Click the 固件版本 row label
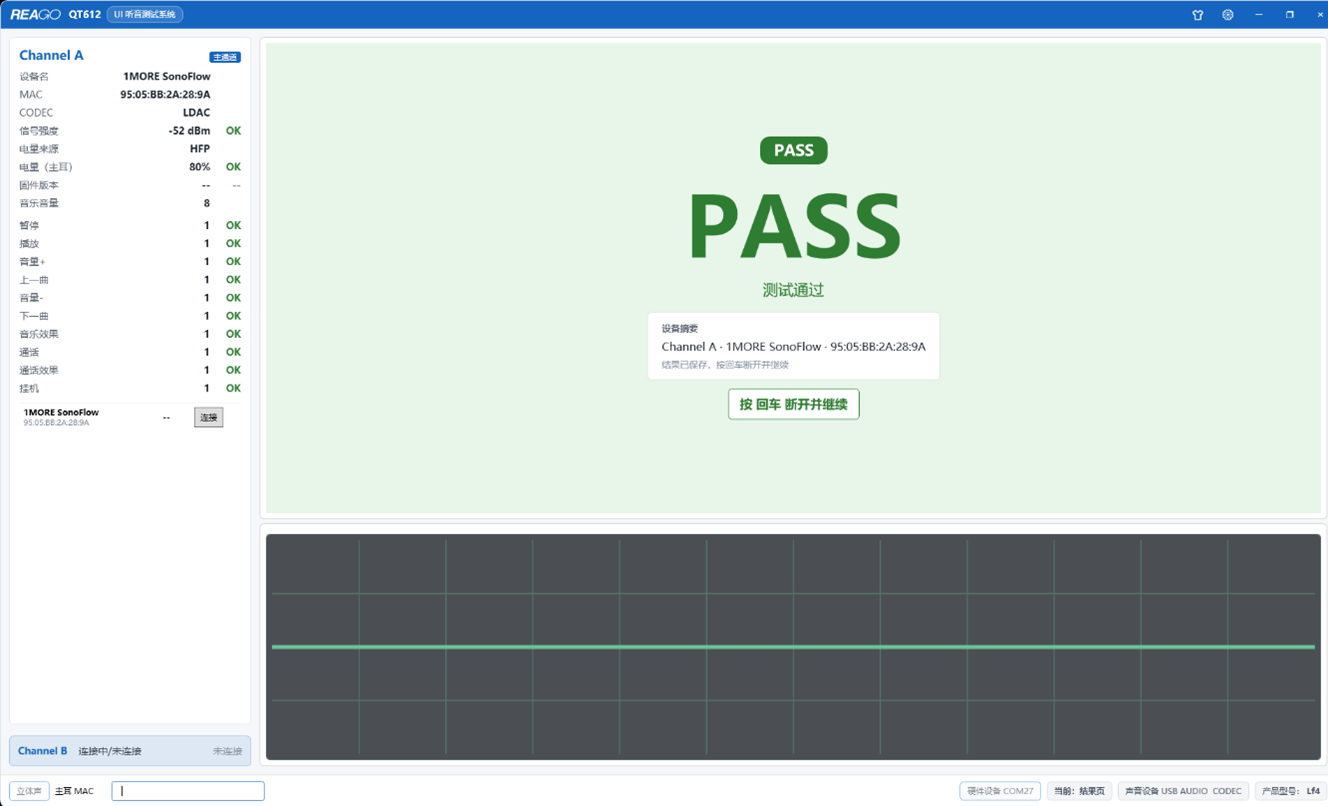Image resolution: width=1328 pixels, height=806 pixels. pyautogui.click(x=39, y=185)
